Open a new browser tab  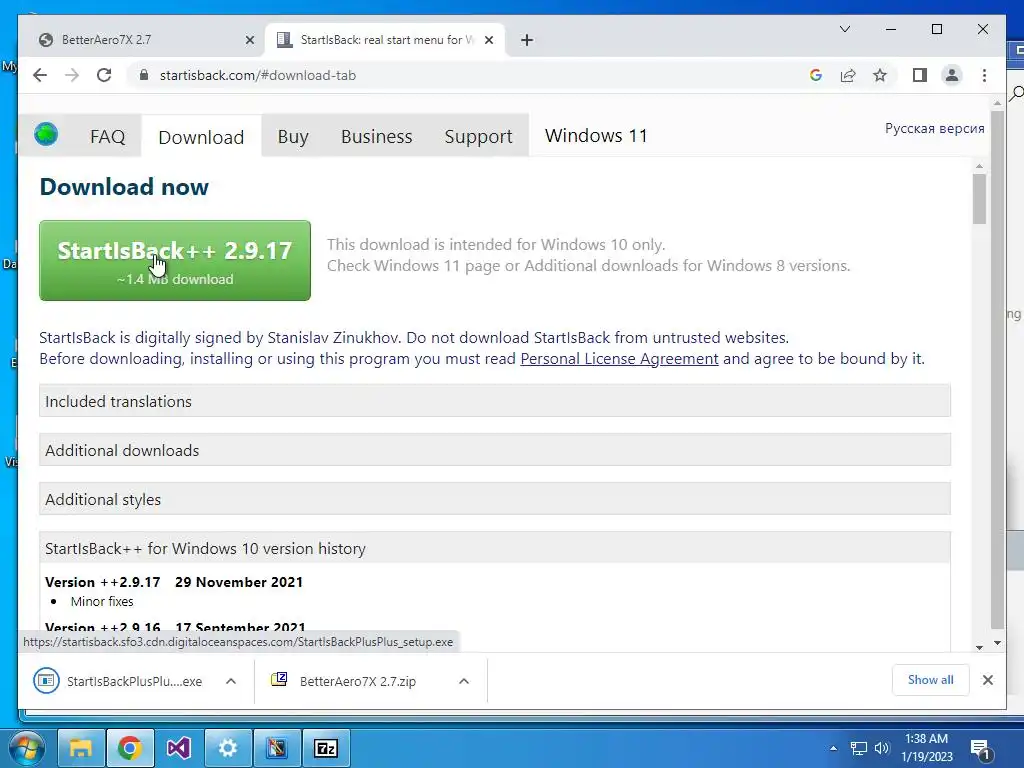[527, 40]
